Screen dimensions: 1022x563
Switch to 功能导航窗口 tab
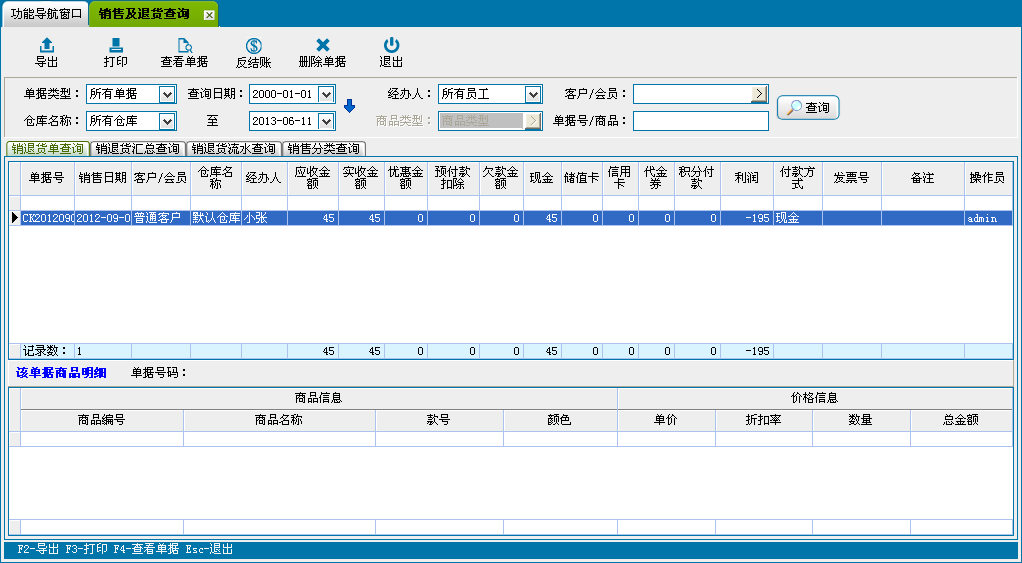click(46, 14)
